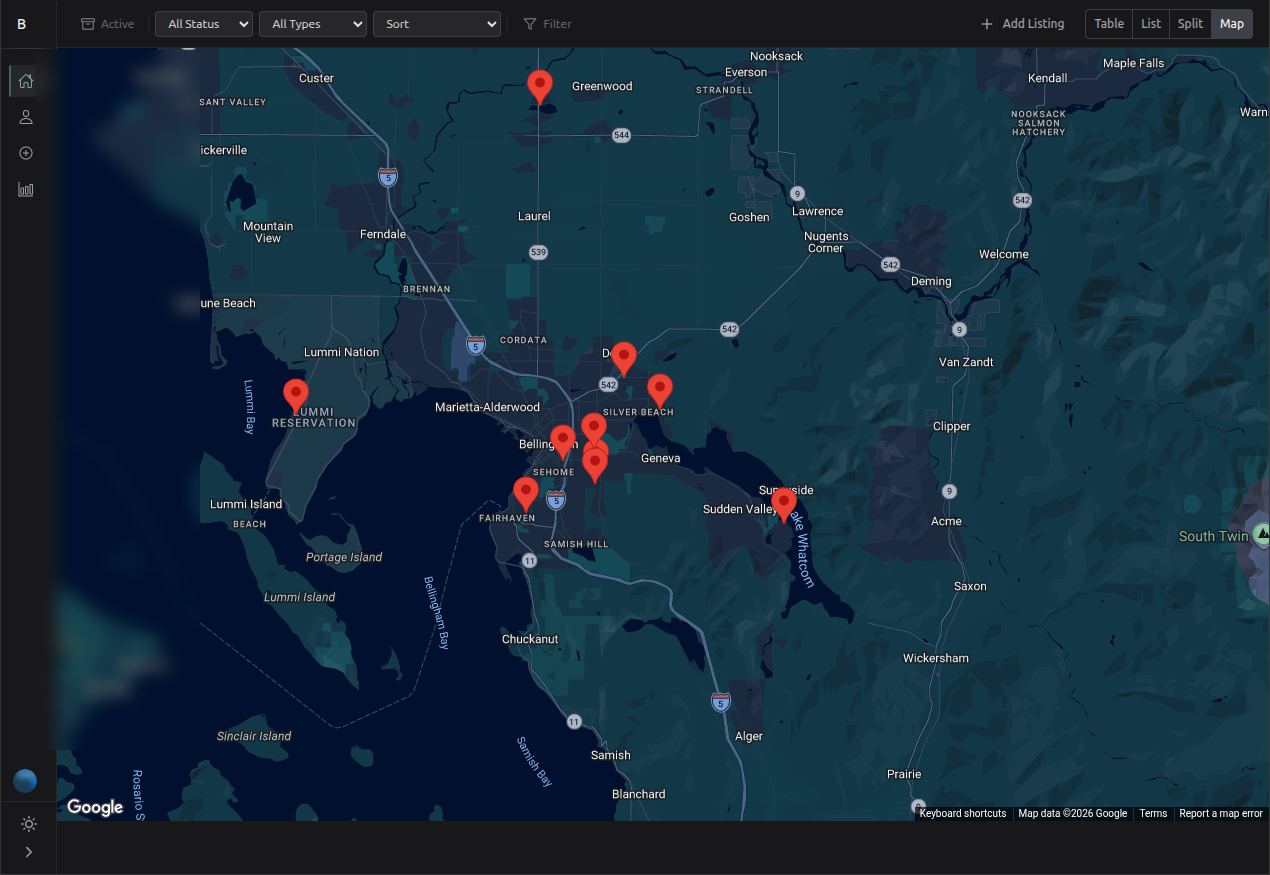Switch map view to Split mode
Viewport: 1270px width, 875px height.
point(1189,23)
